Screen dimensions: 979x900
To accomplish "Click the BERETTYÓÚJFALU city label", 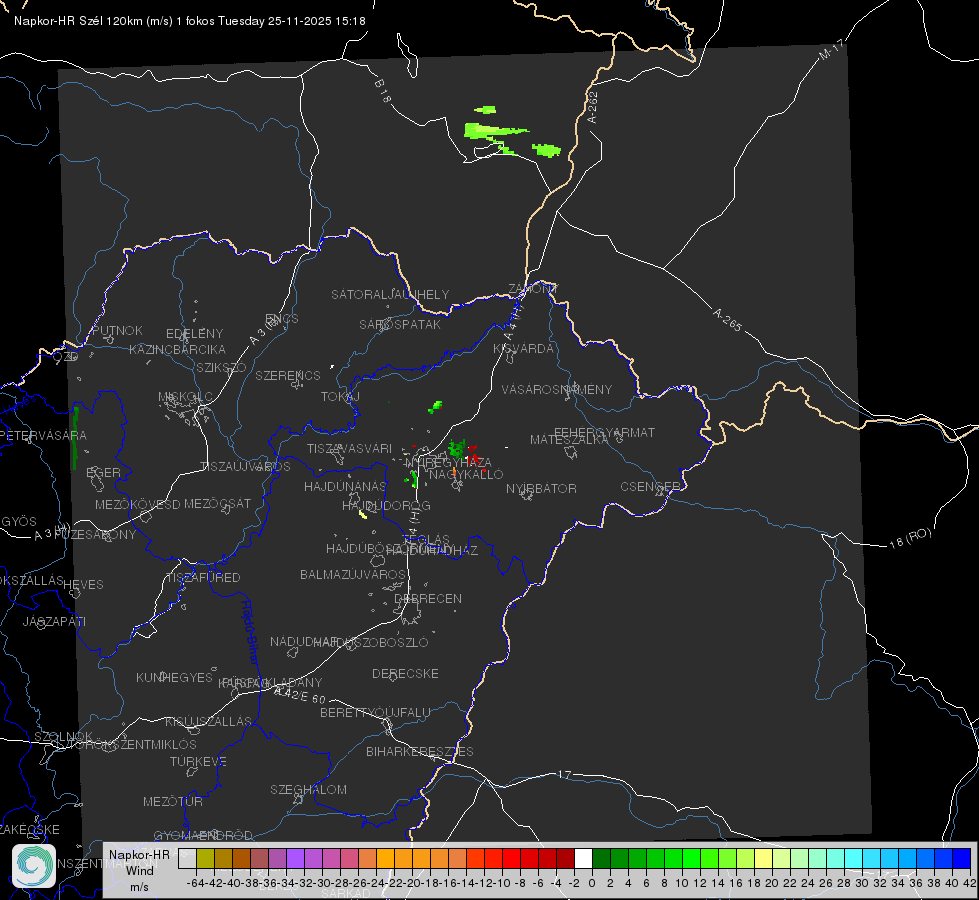I will click(375, 713).
